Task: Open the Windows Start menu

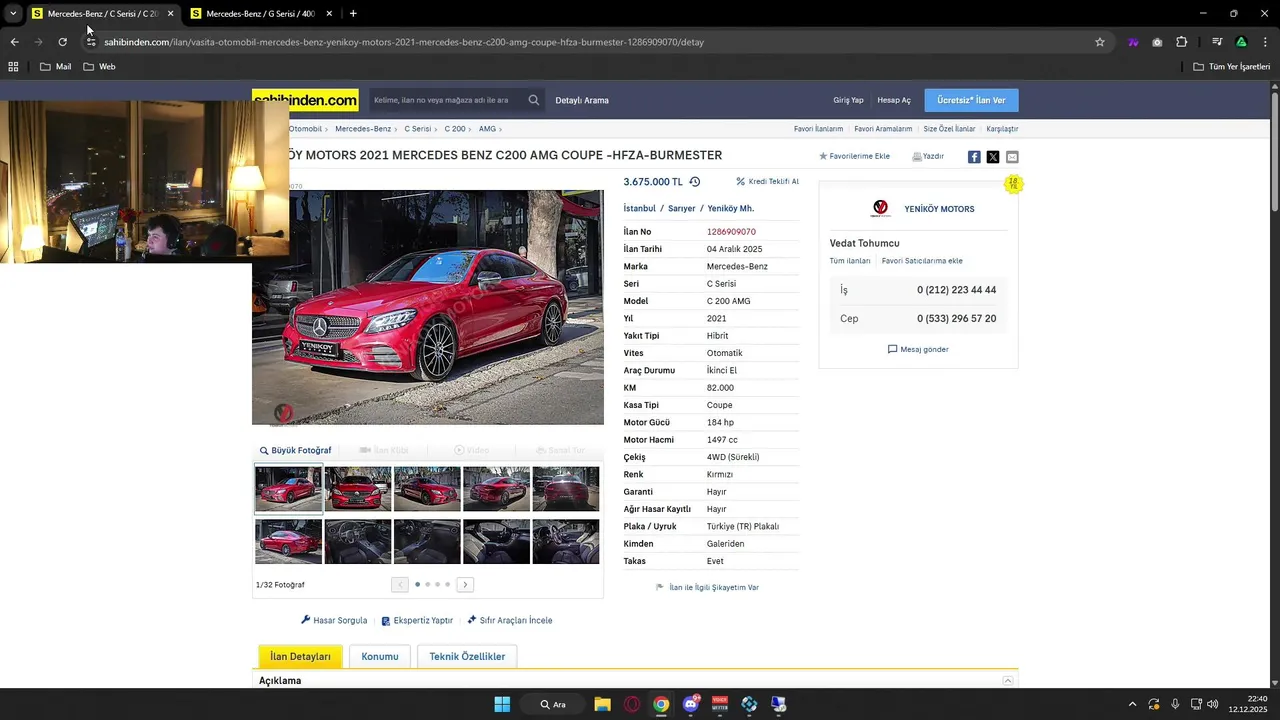Action: coord(502,704)
